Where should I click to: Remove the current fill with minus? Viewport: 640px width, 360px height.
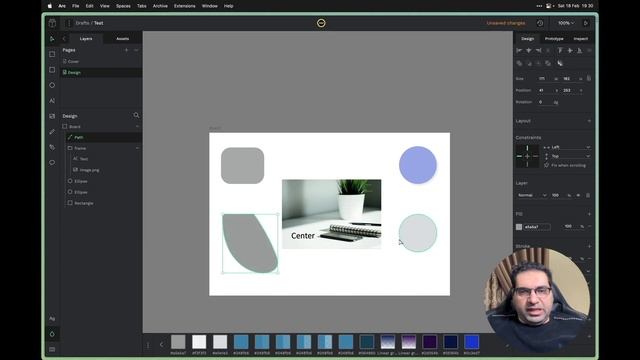[x=589, y=227]
